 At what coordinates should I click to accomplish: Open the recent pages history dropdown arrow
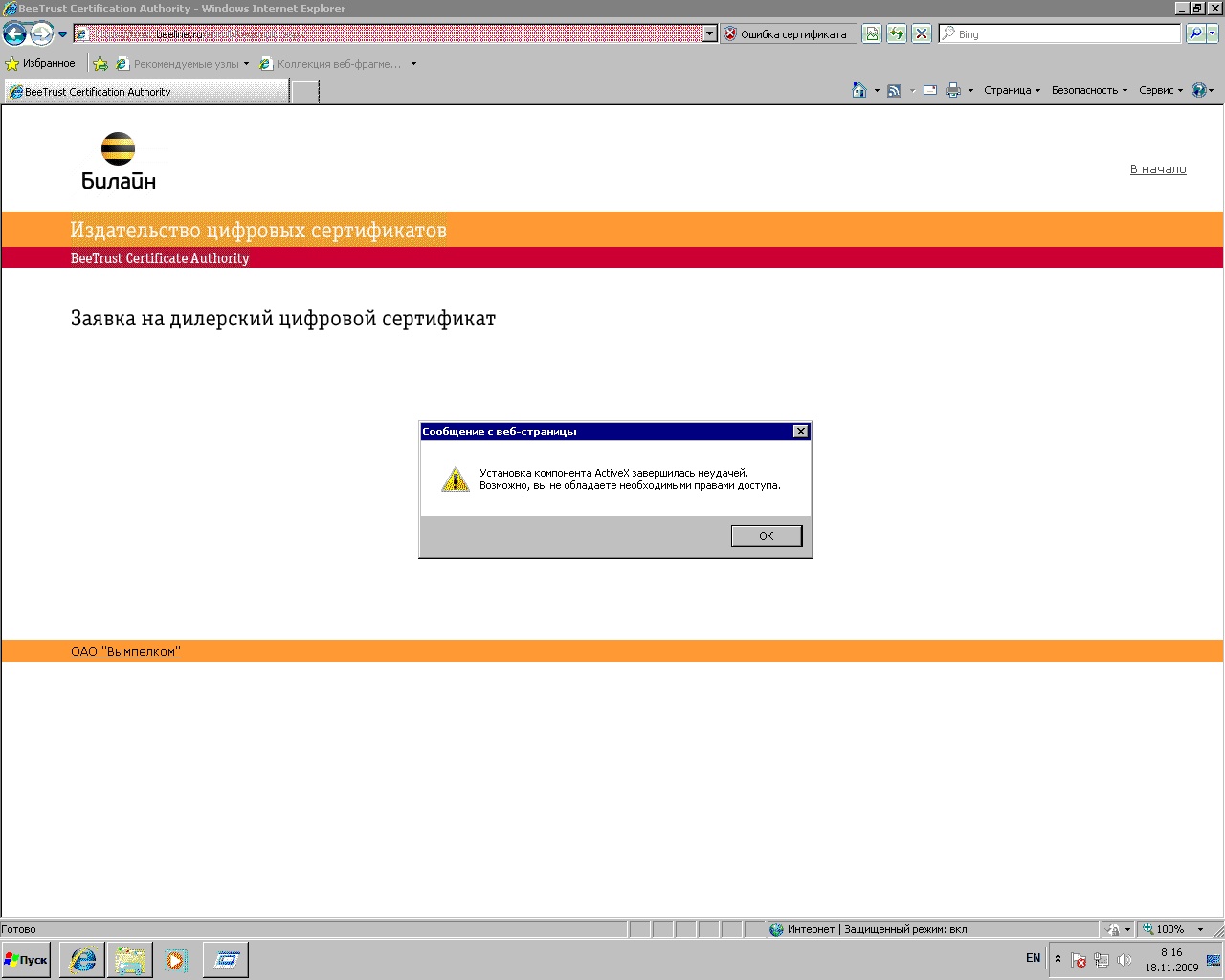coord(63,34)
